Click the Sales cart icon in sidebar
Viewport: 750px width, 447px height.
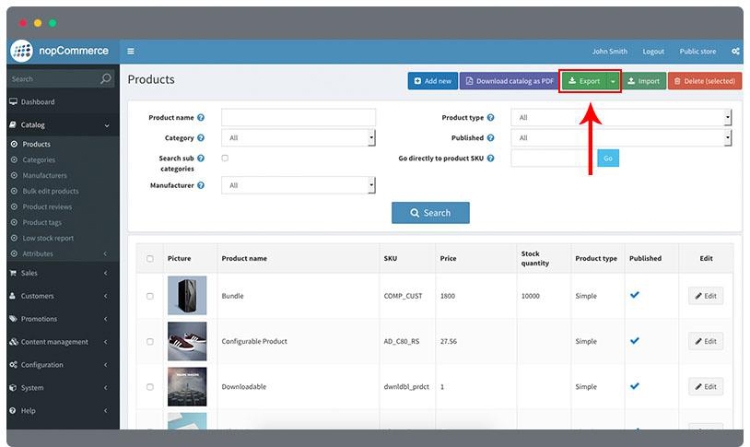coord(13,273)
